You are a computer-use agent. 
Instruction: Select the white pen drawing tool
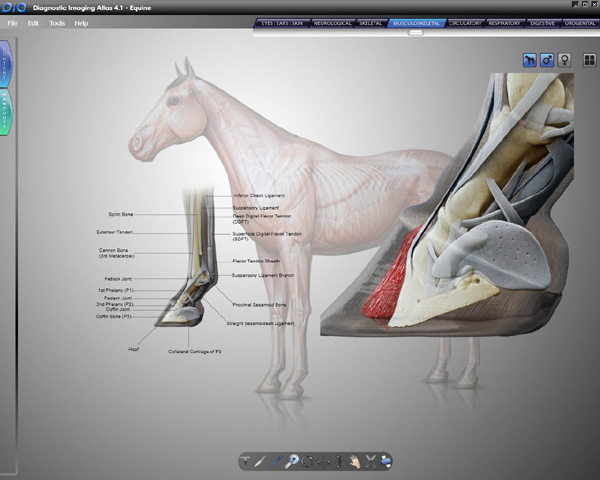pyautogui.click(x=260, y=461)
